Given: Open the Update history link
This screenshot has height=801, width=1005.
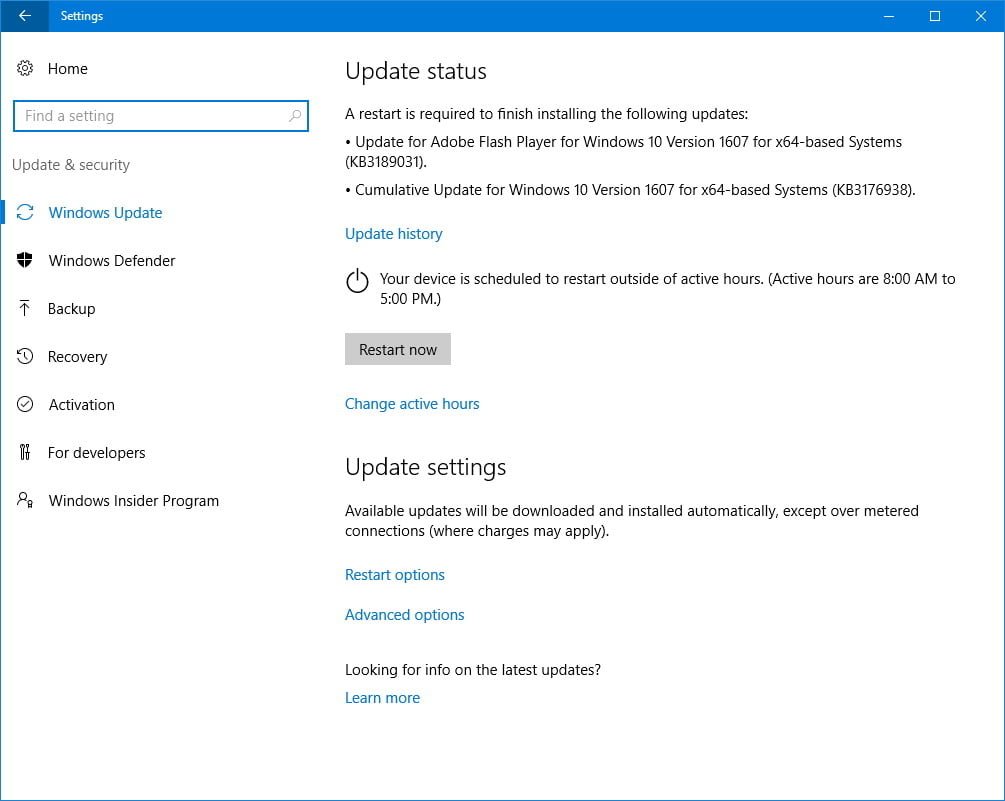Looking at the screenshot, I should 393,234.
